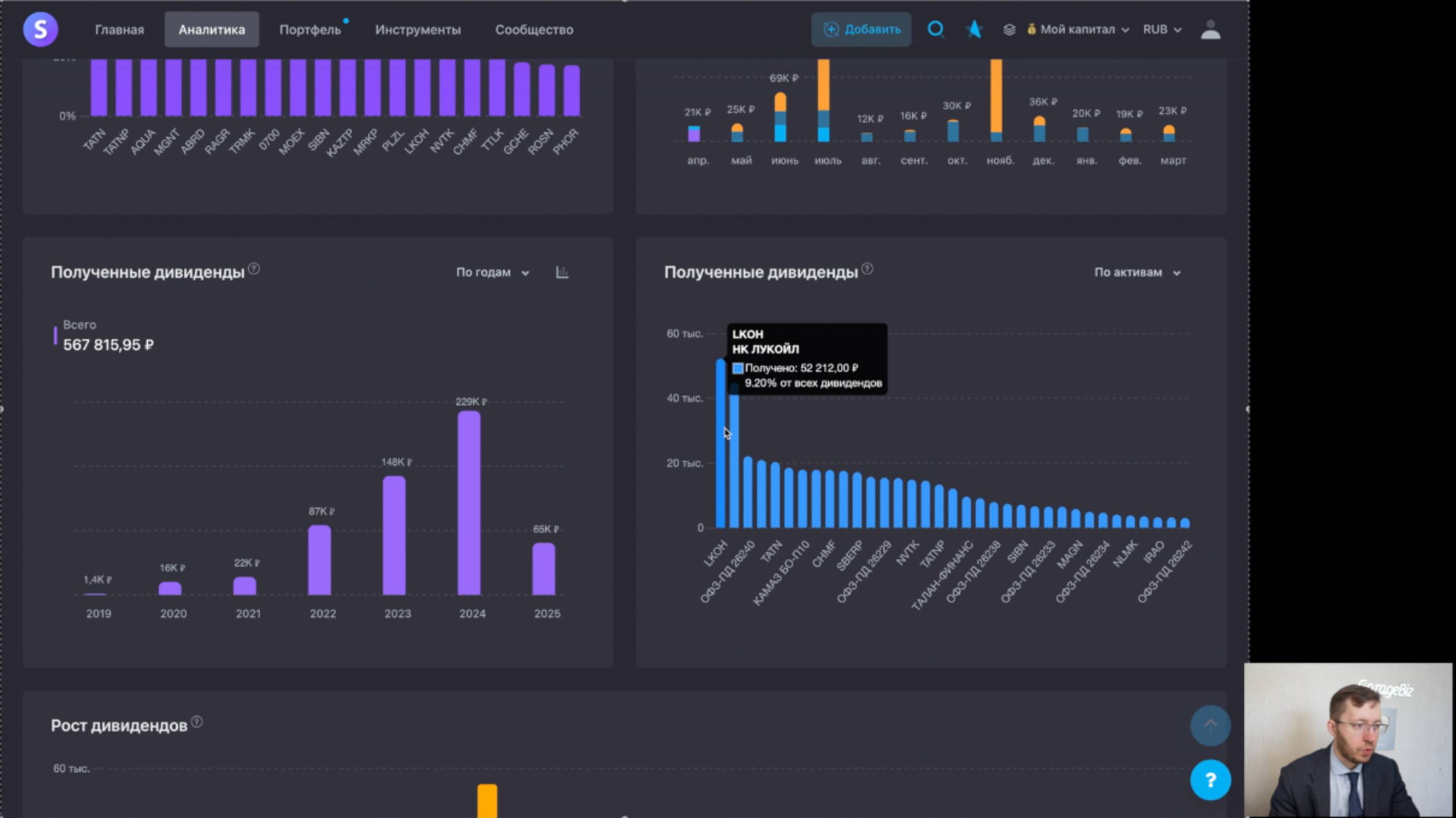Click the stacked layers icon
The image size is (1456, 818).
click(x=1009, y=30)
